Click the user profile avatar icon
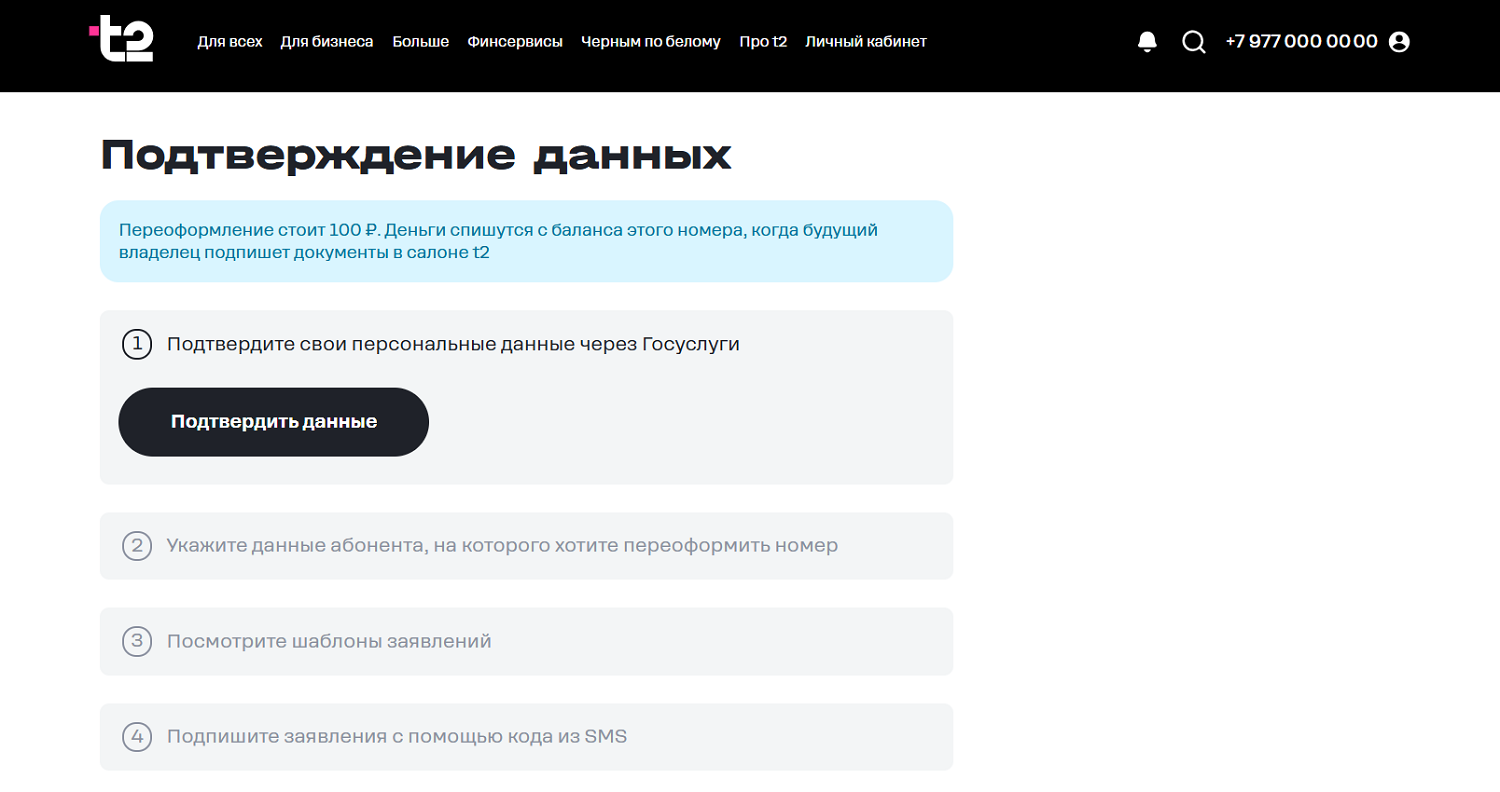Viewport: 1500px width, 792px height. click(1399, 42)
